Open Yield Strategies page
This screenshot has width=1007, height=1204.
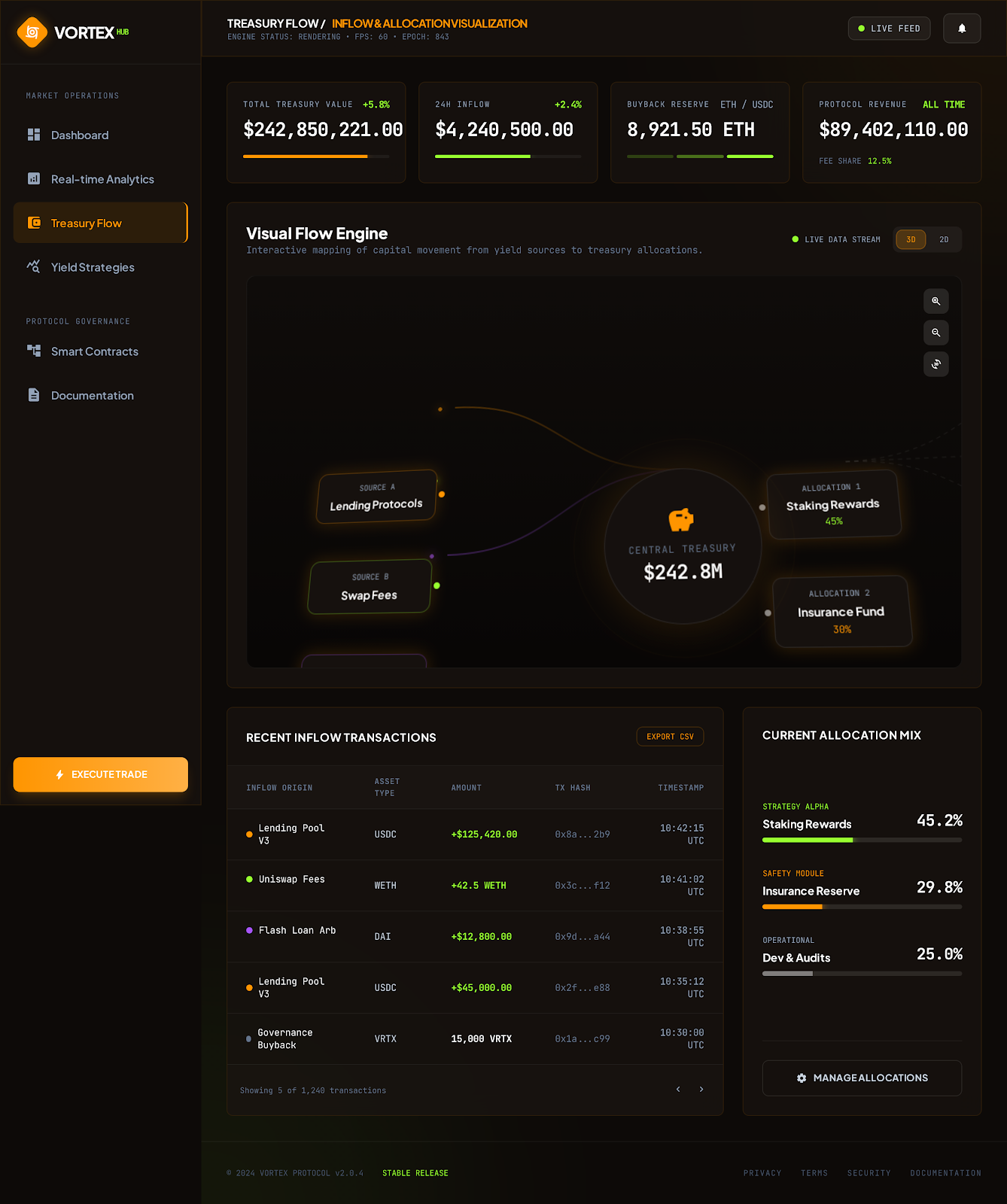click(x=100, y=267)
